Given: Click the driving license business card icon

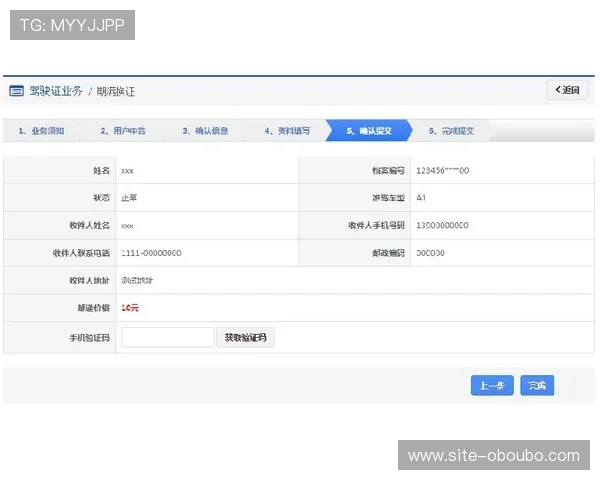Looking at the screenshot, I should [x=16, y=91].
